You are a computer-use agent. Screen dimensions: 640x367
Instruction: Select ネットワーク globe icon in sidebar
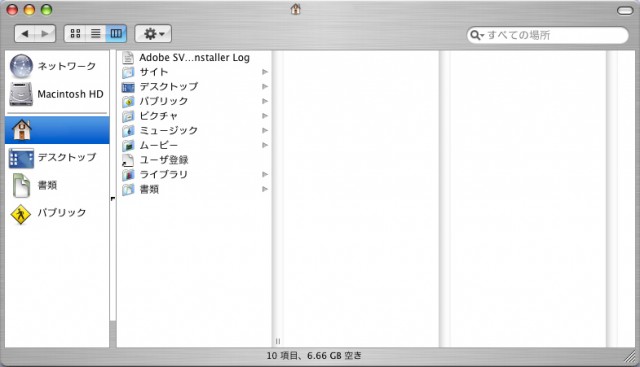click(21, 66)
